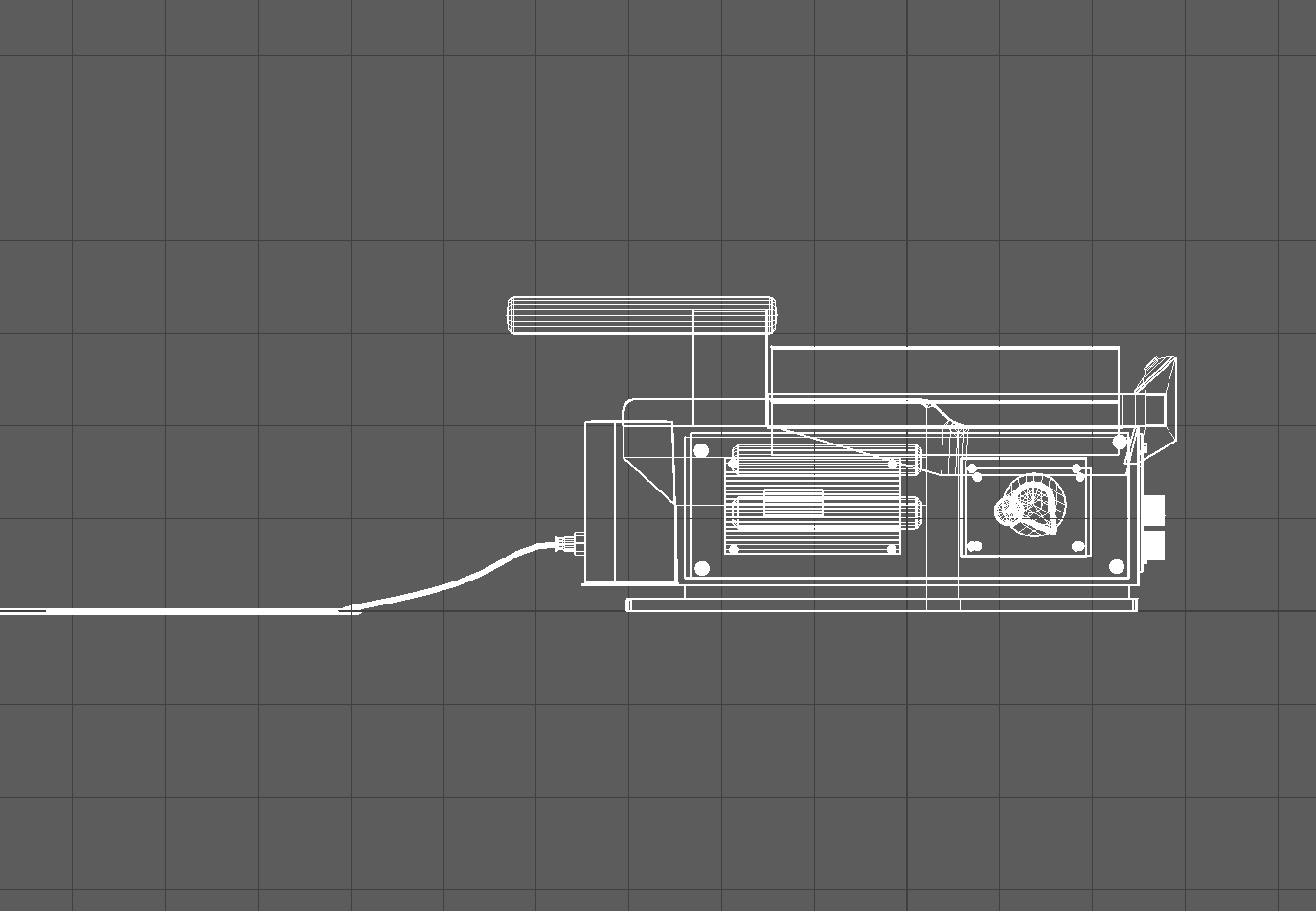Select the flat base plate under the machine
This screenshot has width=1316, height=911.
pos(882,604)
